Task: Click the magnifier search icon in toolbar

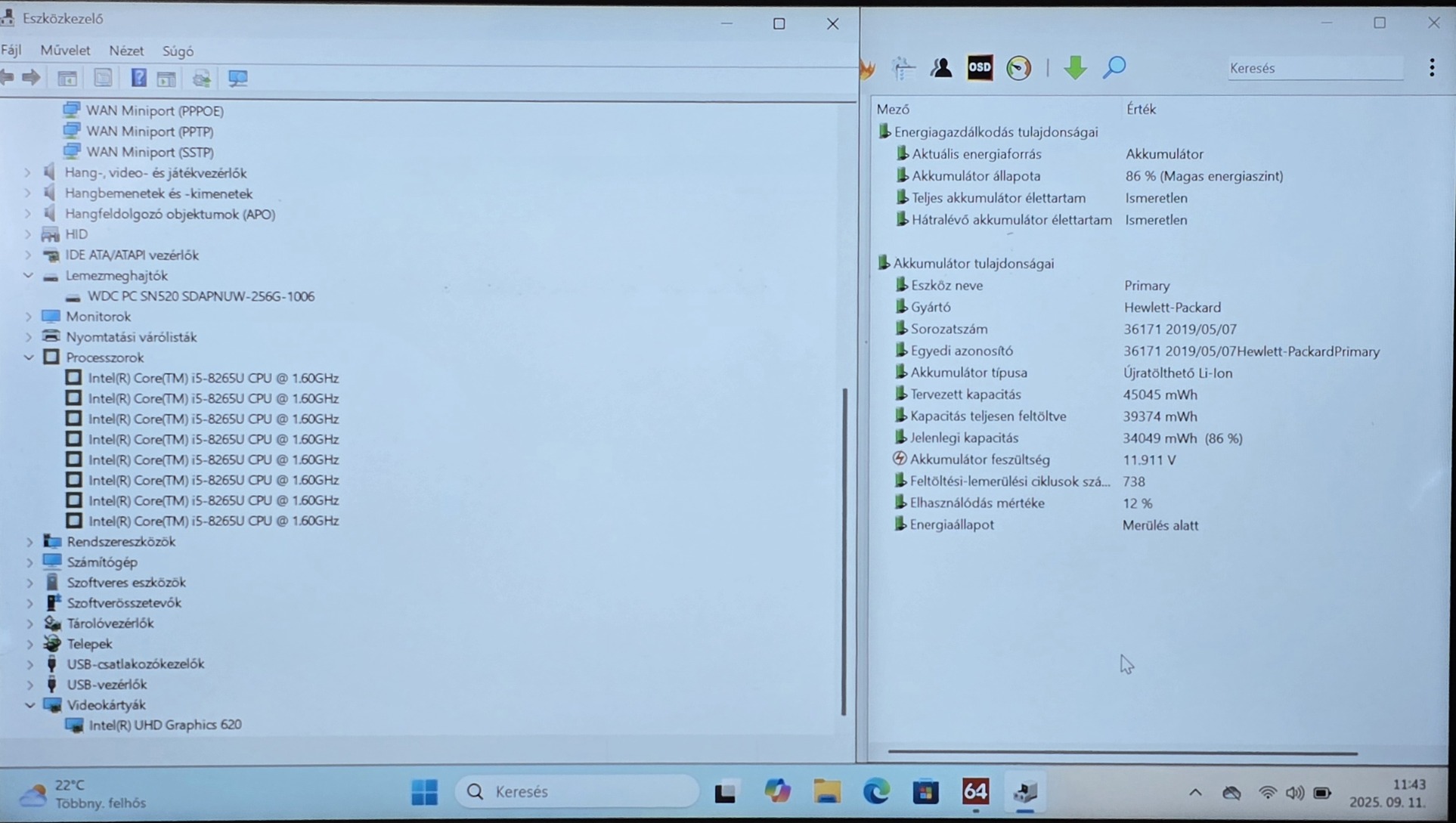Action: (x=1114, y=68)
